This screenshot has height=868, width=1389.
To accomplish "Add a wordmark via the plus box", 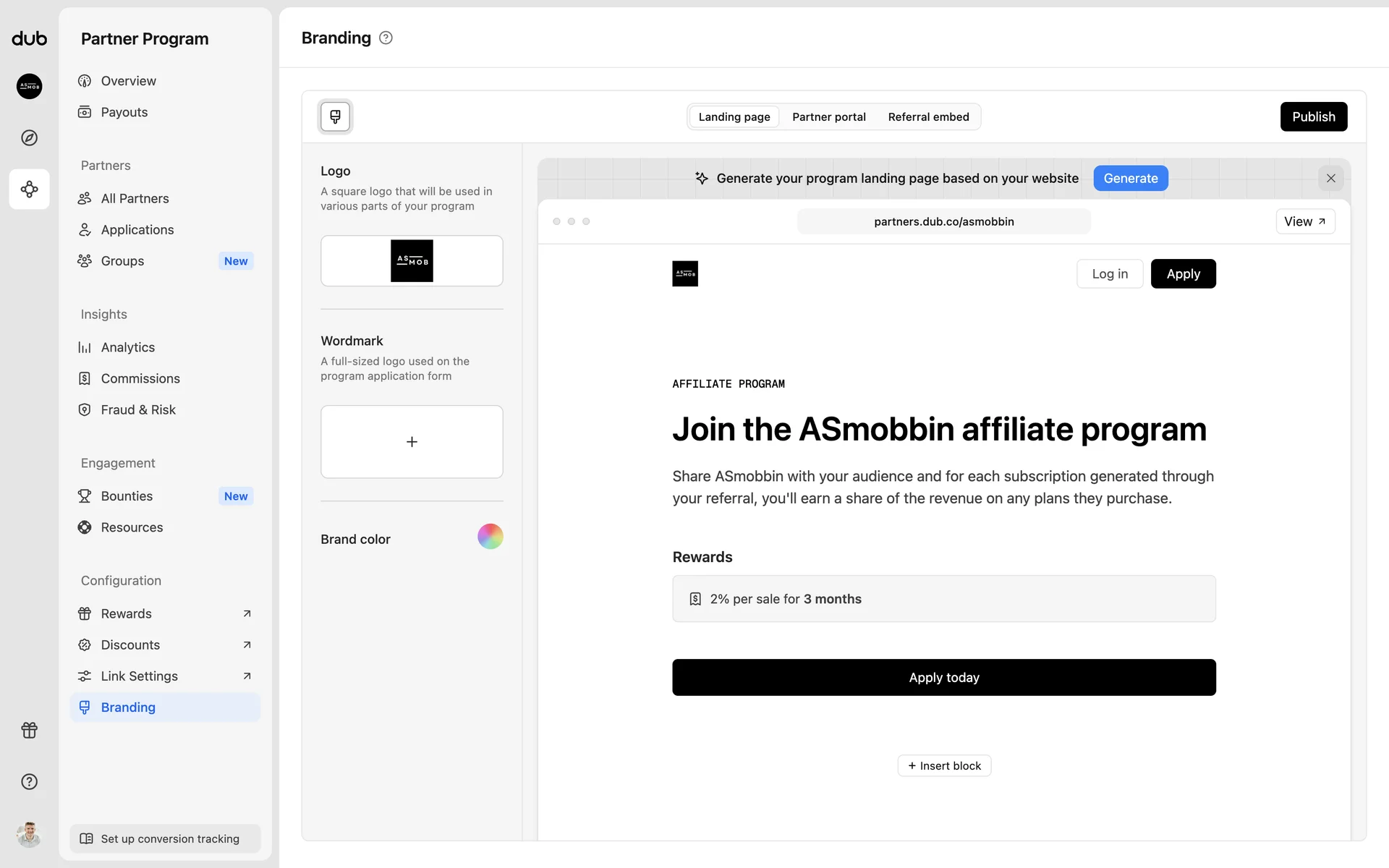I will (412, 441).
